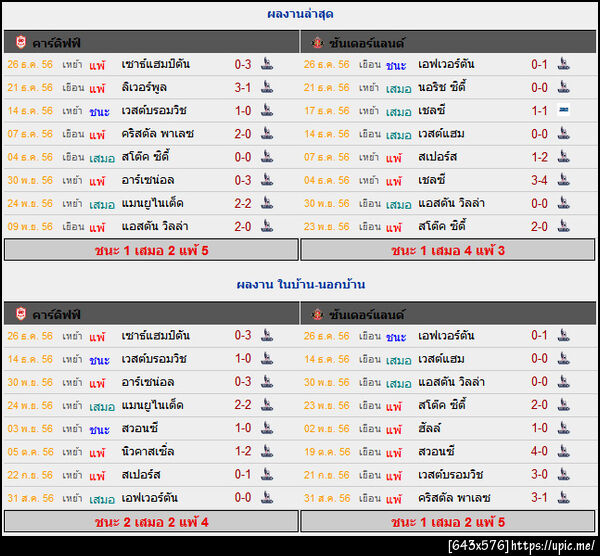
Task: Click the 3-4 score in the 04 ธ.ค. 56 เชลซี row
Action: 539,180
